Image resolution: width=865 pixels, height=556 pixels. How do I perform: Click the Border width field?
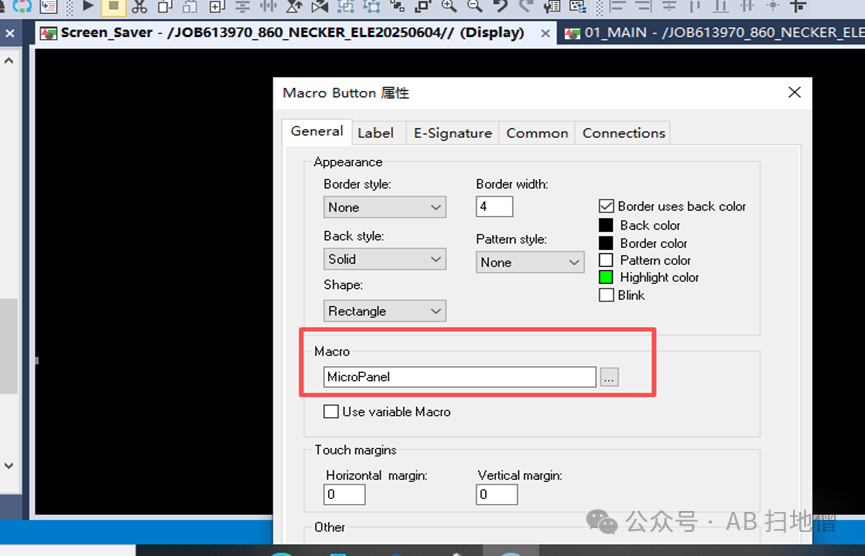(x=494, y=207)
